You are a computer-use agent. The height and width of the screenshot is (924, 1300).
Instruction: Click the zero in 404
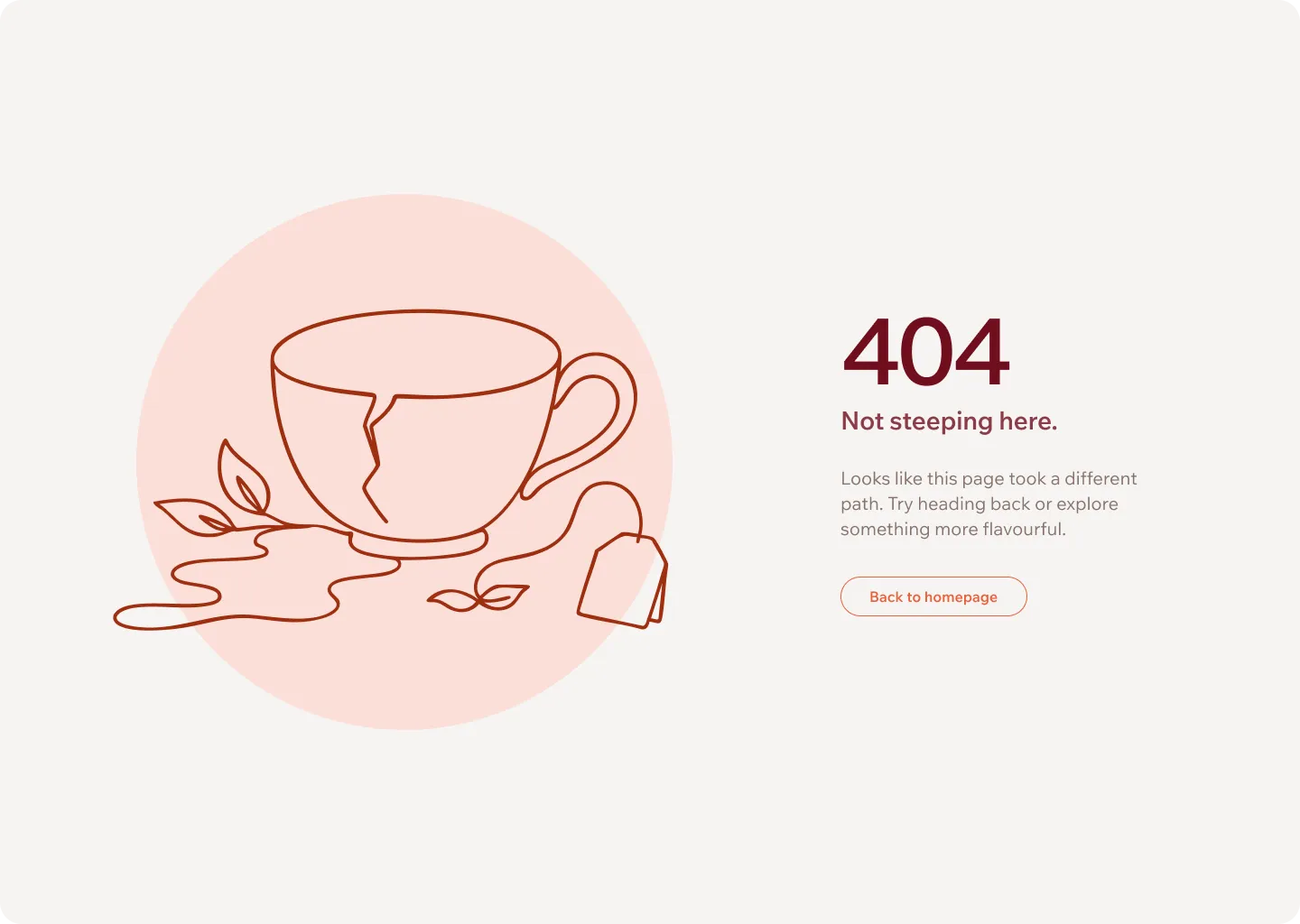coord(926,353)
